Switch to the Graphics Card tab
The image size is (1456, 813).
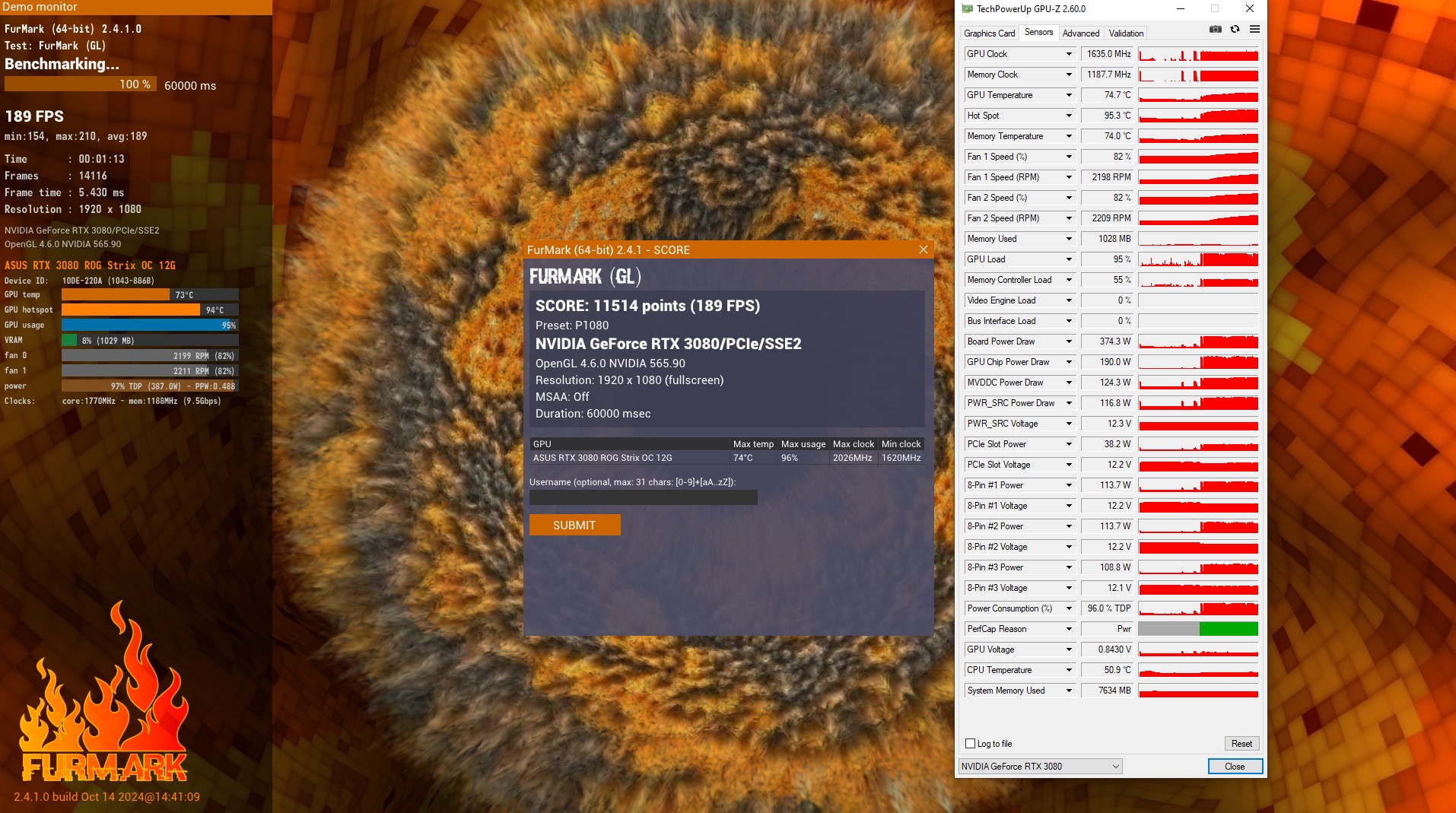click(989, 33)
